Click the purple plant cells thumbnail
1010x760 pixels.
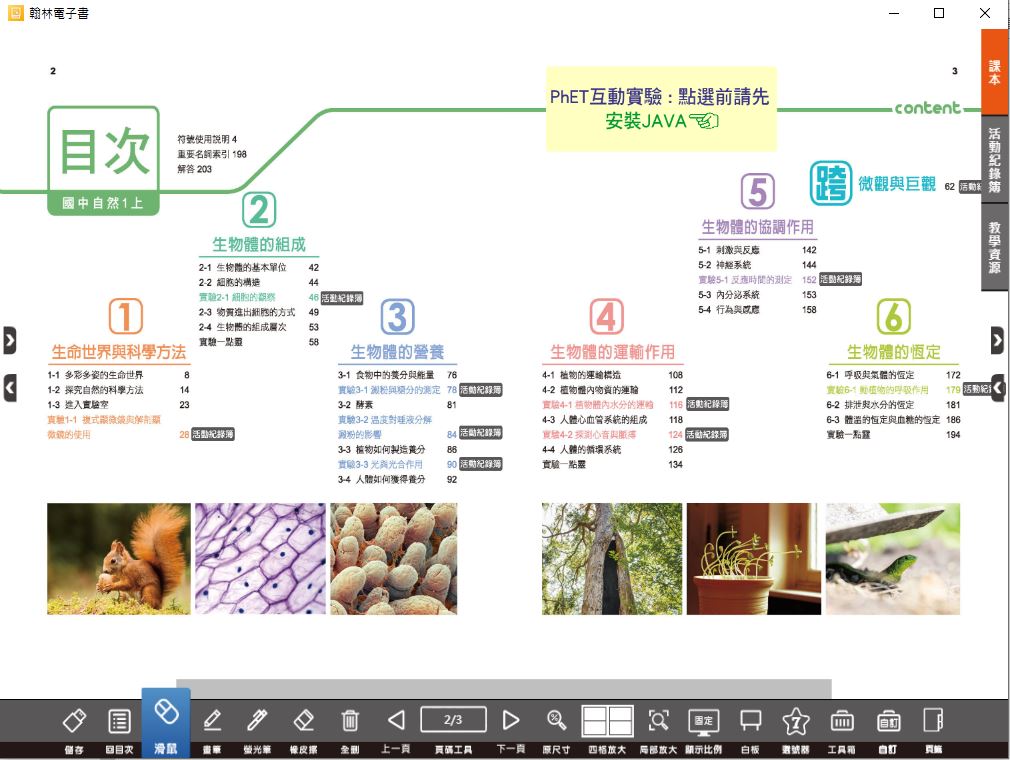pyautogui.click(x=261, y=558)
